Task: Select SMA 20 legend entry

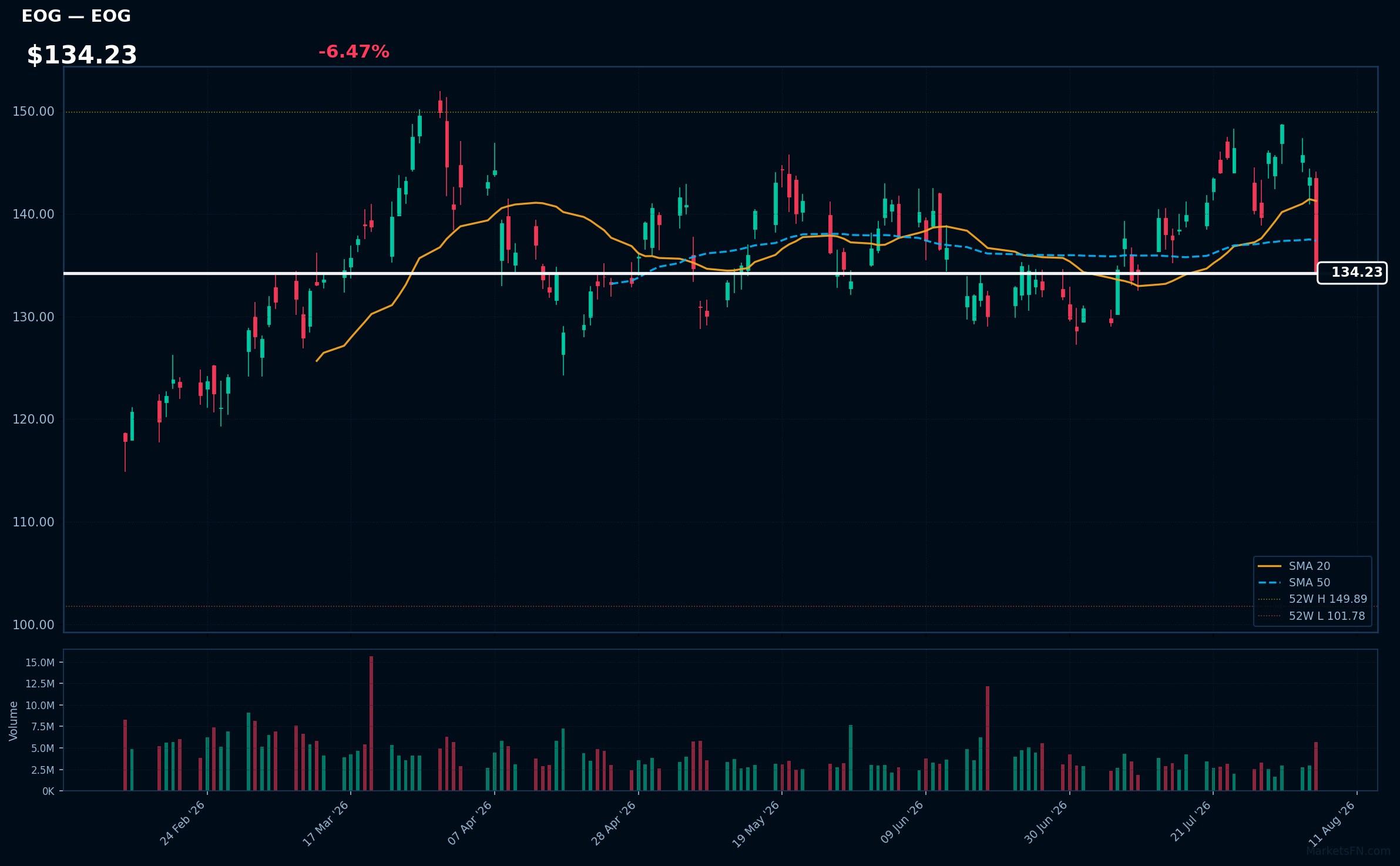Action: [x=1294, y=566]
